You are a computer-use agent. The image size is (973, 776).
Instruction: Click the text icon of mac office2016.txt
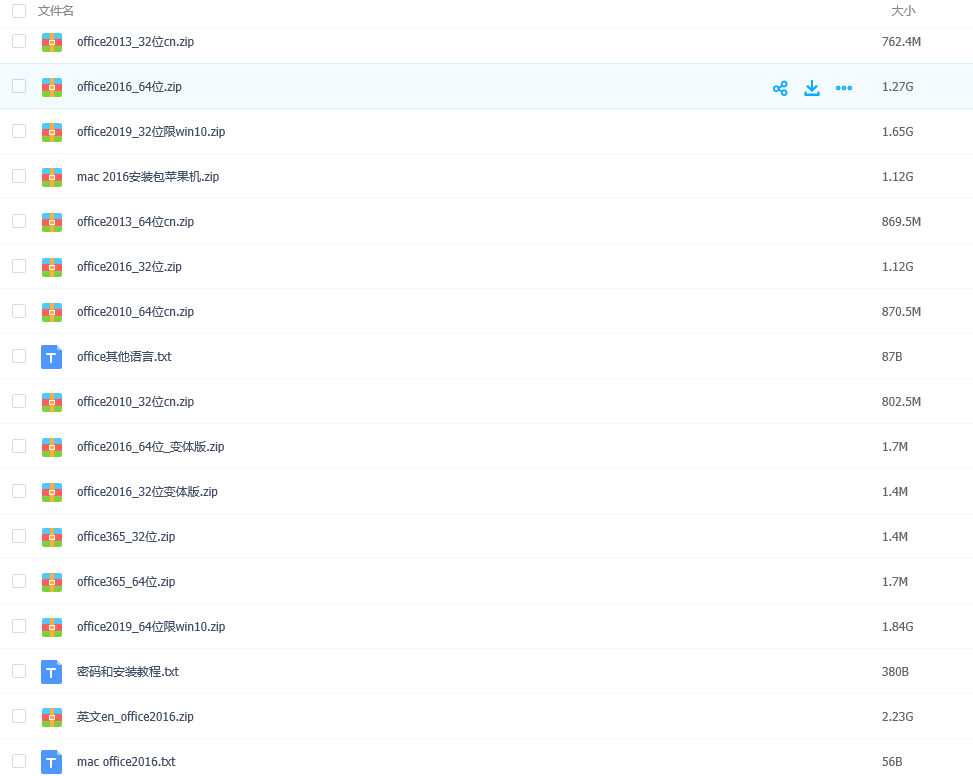(52, 762)
